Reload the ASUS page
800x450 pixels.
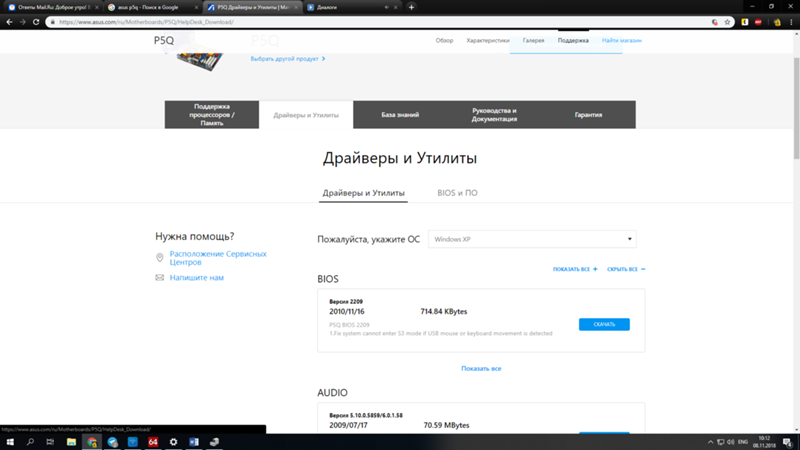coord(36,22)
